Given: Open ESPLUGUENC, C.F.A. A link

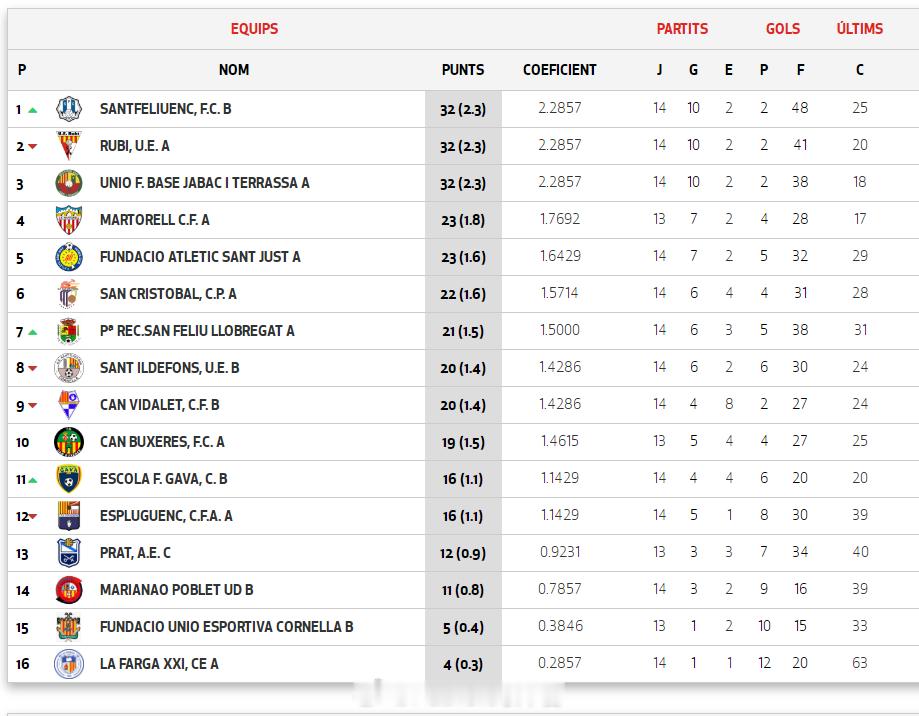Looking at the screenshot, I should (166, 516).
